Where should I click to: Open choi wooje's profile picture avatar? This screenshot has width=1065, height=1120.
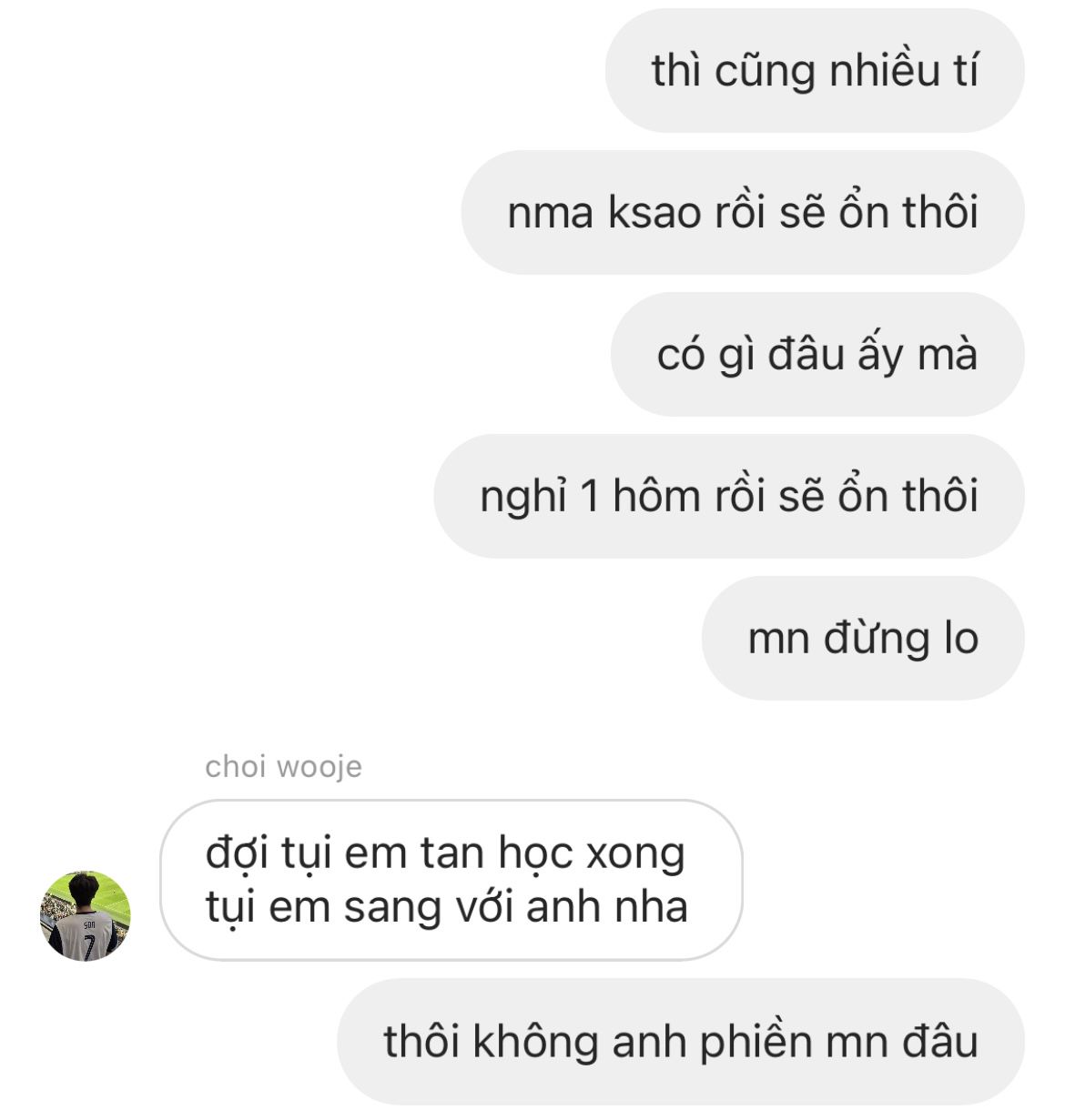click(x=86, y=915)
